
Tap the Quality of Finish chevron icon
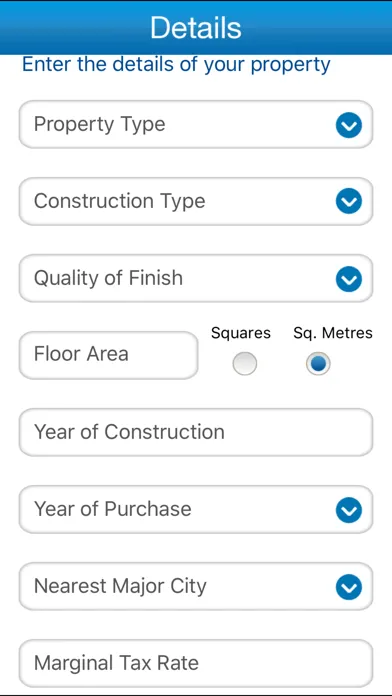348,279
